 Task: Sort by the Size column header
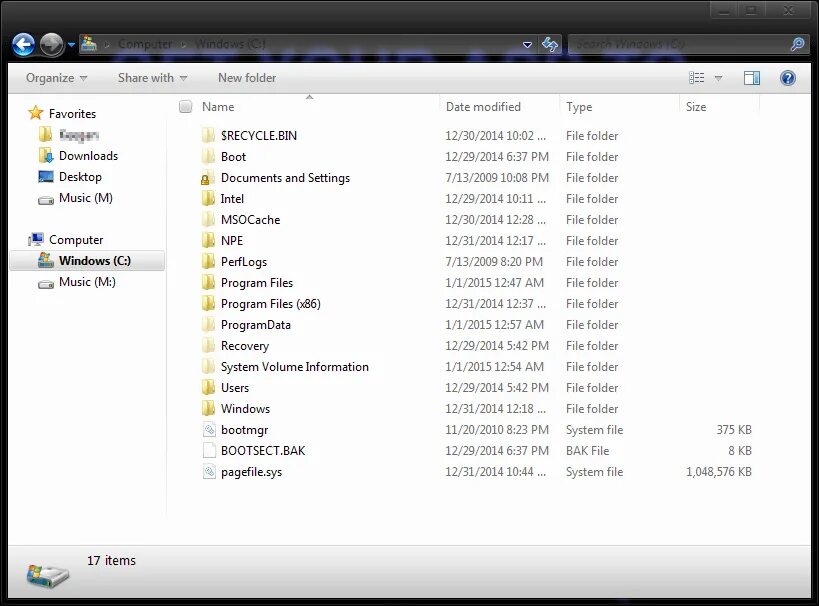[x=696, y=107]
